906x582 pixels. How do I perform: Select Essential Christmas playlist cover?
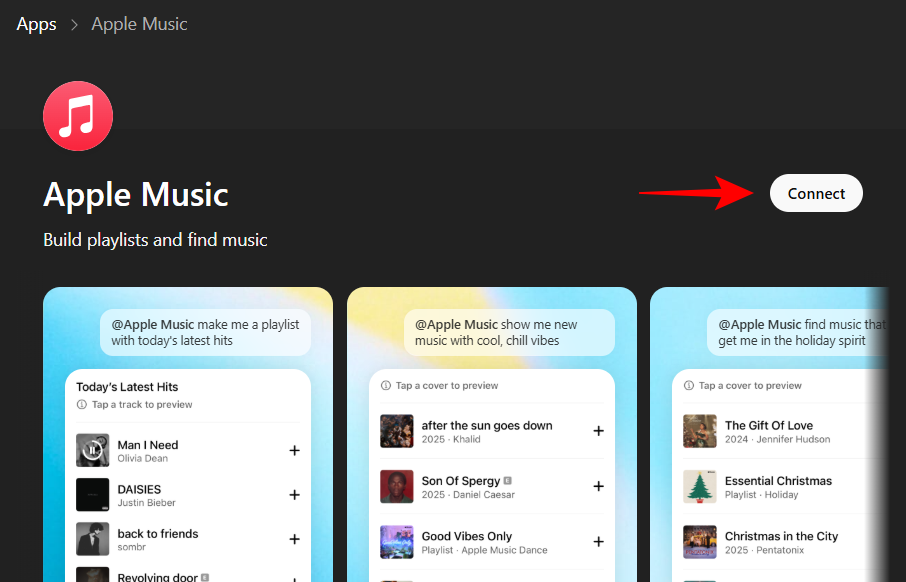(x=700, y=487)
